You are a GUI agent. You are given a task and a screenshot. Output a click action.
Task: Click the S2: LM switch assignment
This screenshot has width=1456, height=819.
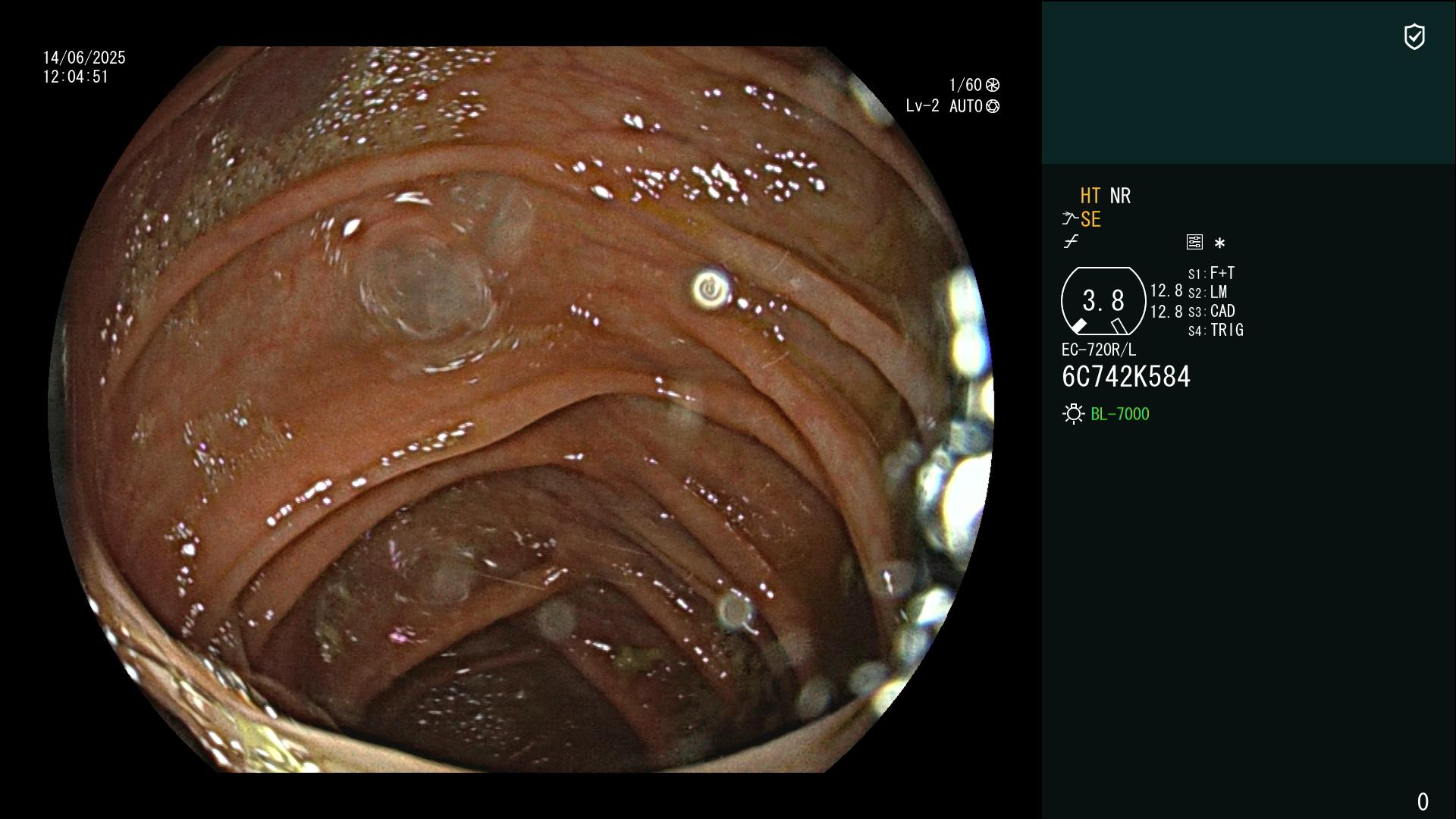pos(1207,292)
